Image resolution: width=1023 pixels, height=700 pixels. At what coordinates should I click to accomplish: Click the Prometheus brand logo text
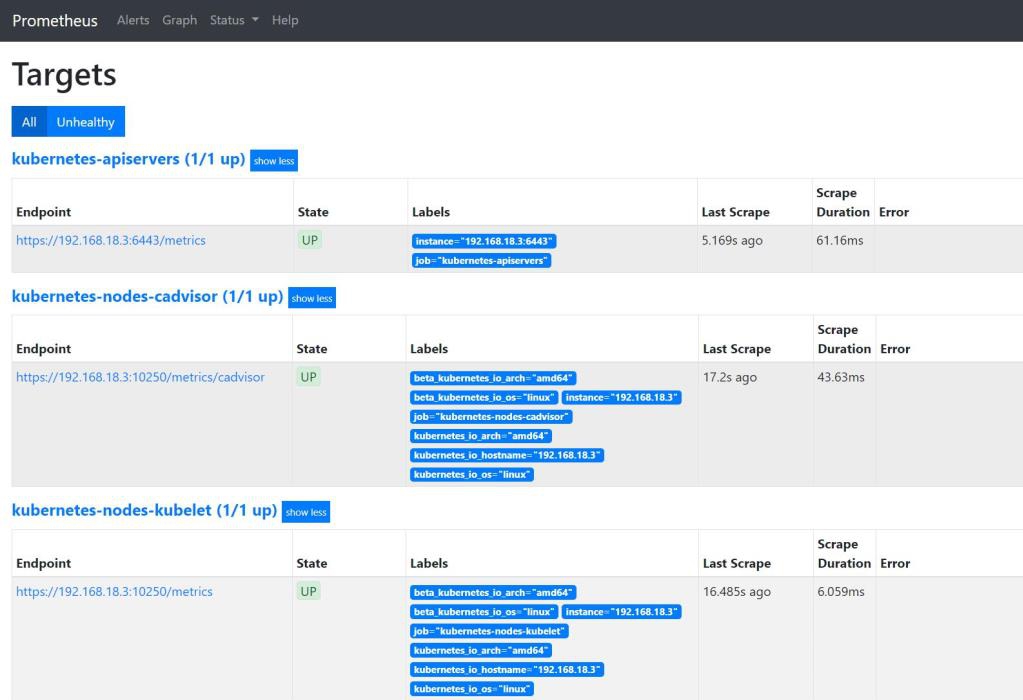tap(55, 21)
